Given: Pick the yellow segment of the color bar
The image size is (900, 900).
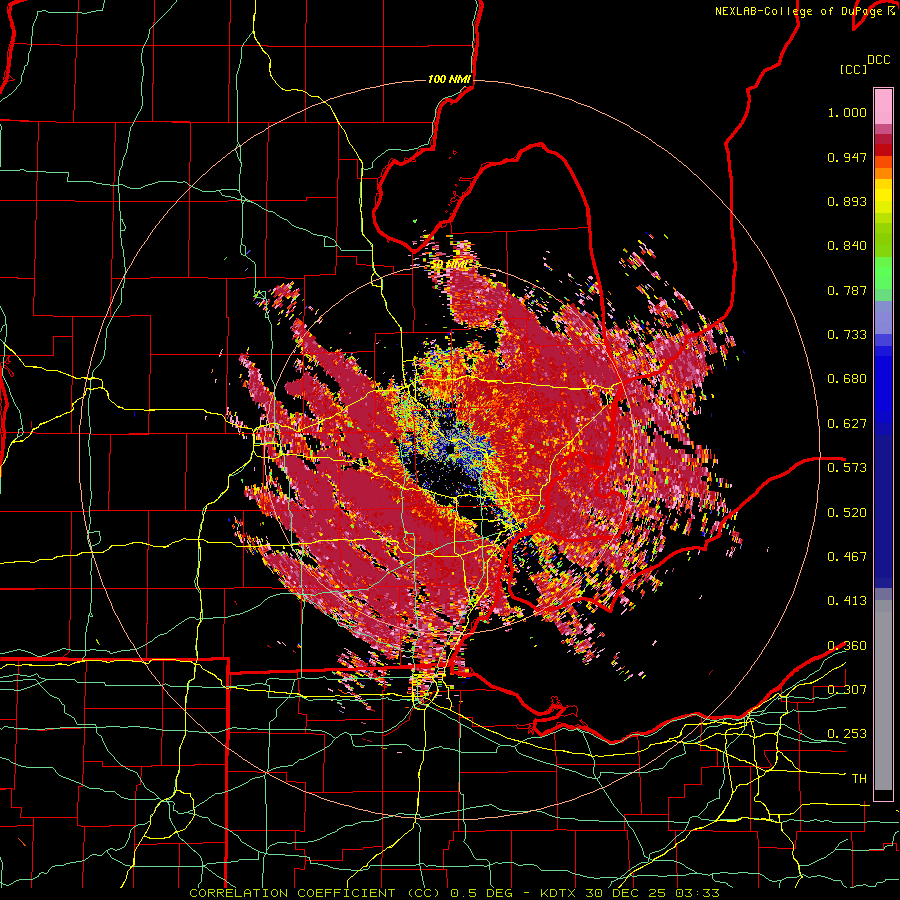Looking at the screenshot, I should [883, 196].
